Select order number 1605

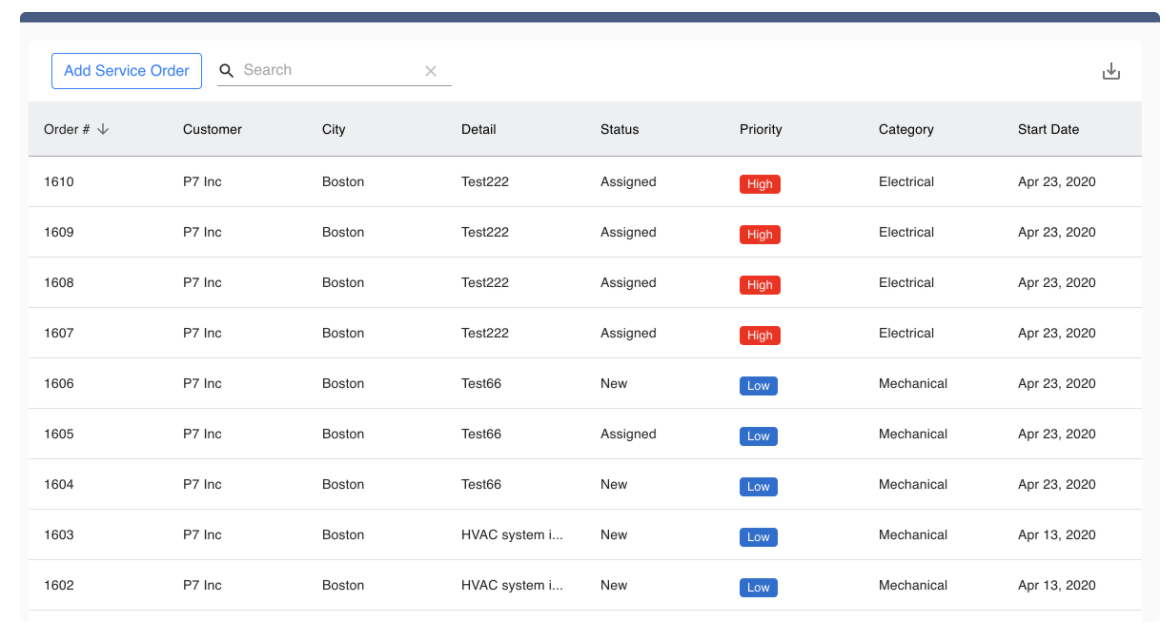coord(59,434)
